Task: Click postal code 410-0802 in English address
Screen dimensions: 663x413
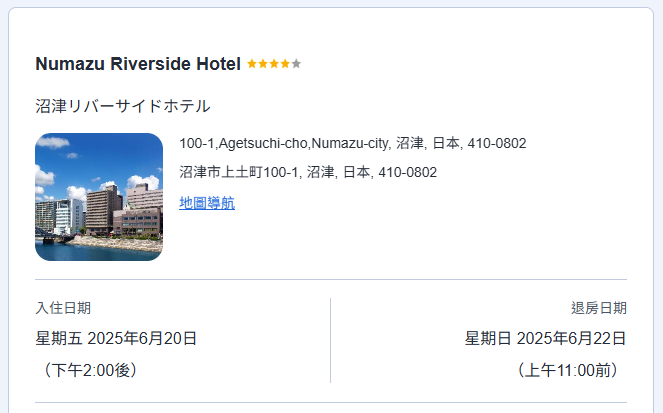Action: [497, 143]
